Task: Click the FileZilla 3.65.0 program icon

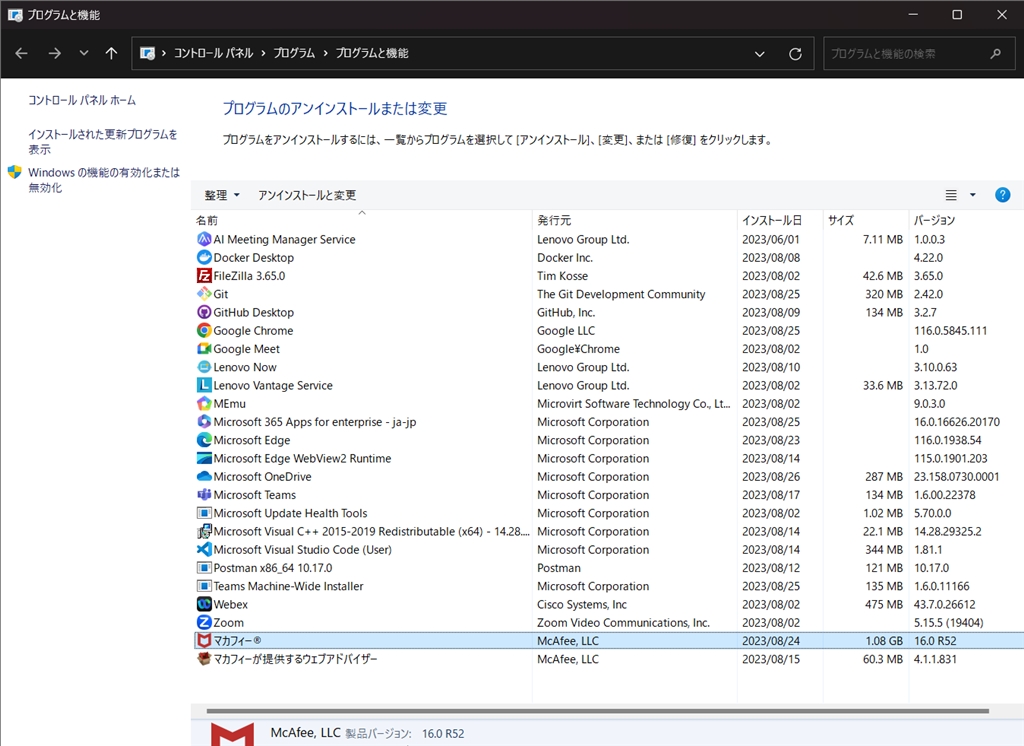Action: [x=204, y=276]
